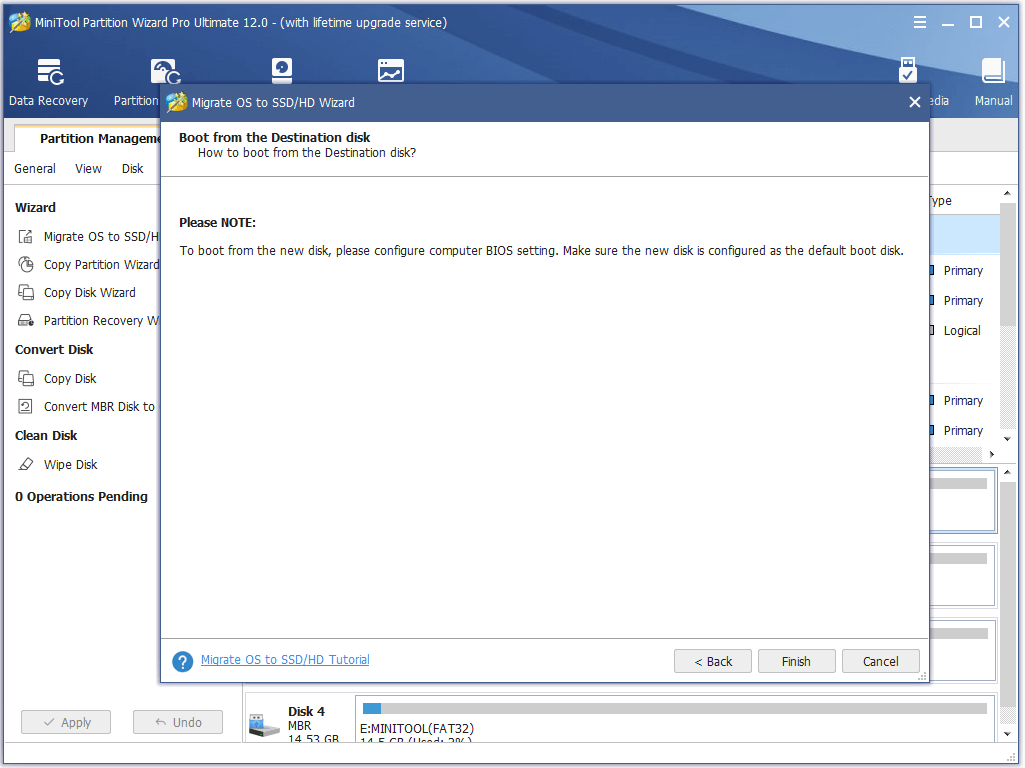
Task: Open the Bootable Media toolbar icon
Action: click(907, 71)
